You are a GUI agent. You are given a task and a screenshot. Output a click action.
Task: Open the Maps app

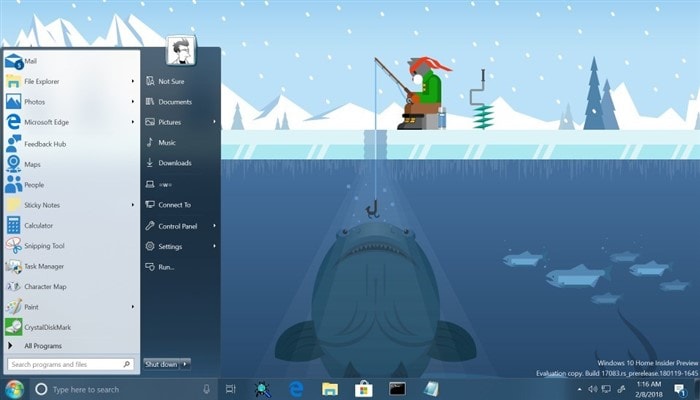coord(71,164)
